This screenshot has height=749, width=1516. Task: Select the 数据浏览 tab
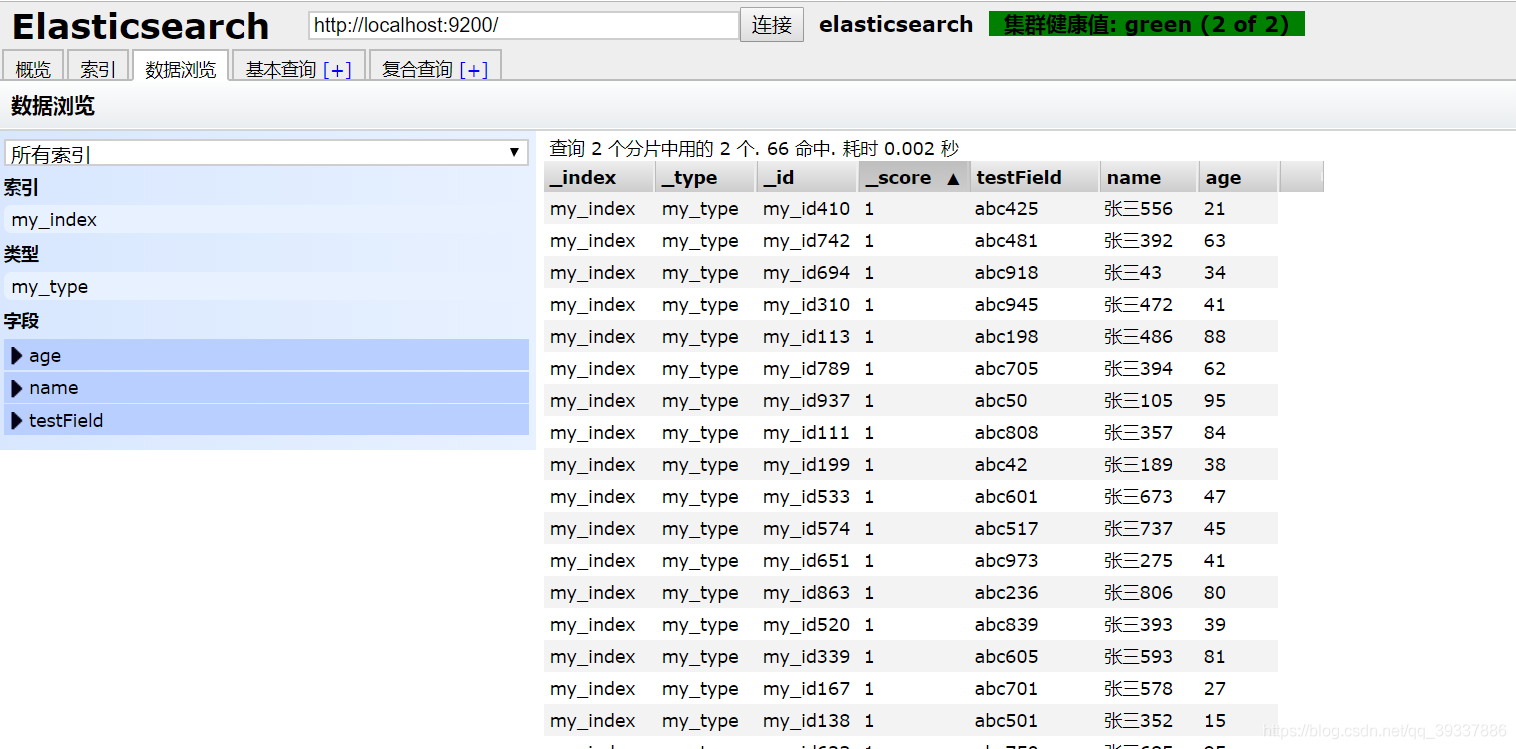click(180, 68)
